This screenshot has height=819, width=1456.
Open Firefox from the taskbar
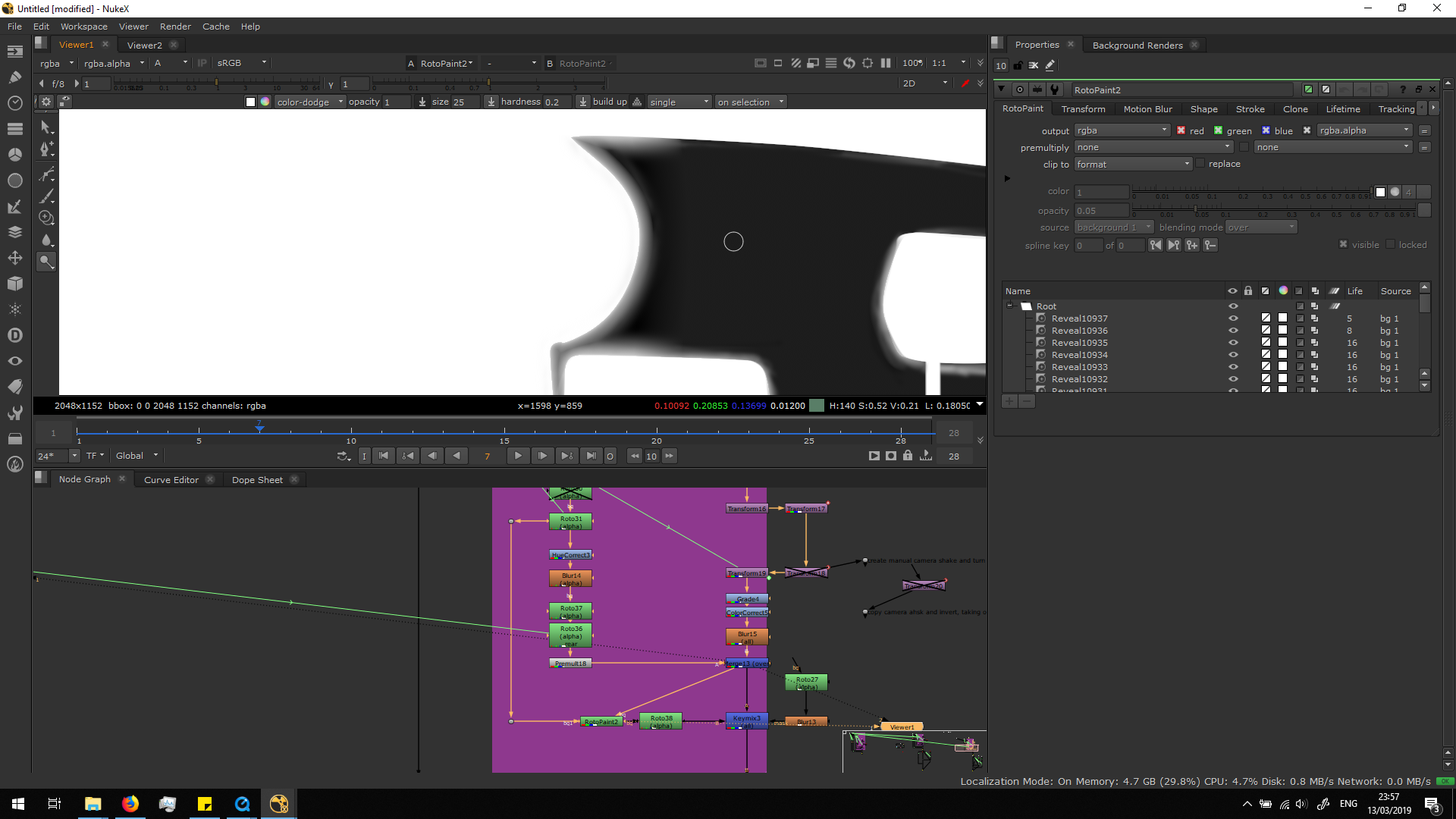[x=130, y=804]
